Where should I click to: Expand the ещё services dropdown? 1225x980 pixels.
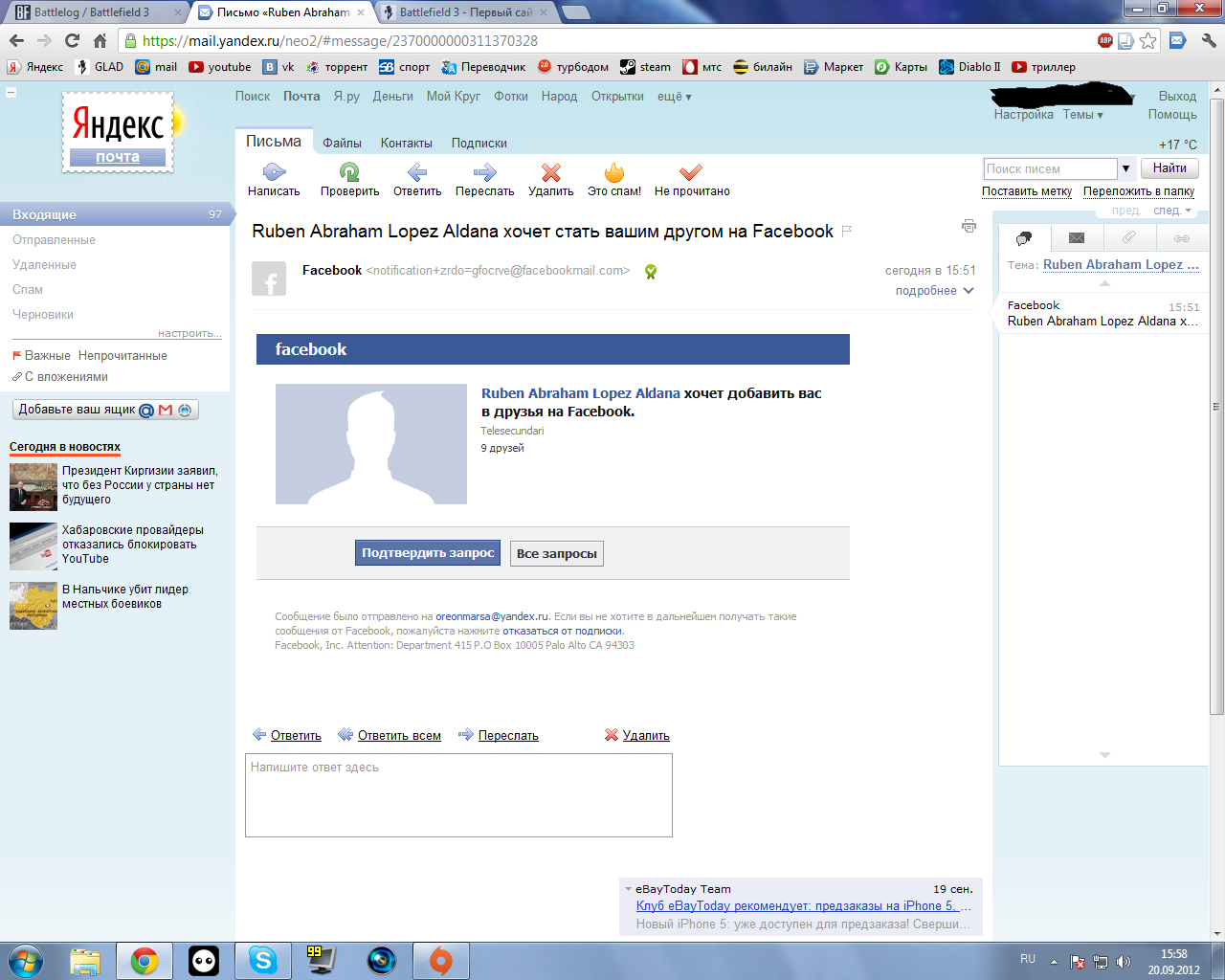(x=674, y=97)
